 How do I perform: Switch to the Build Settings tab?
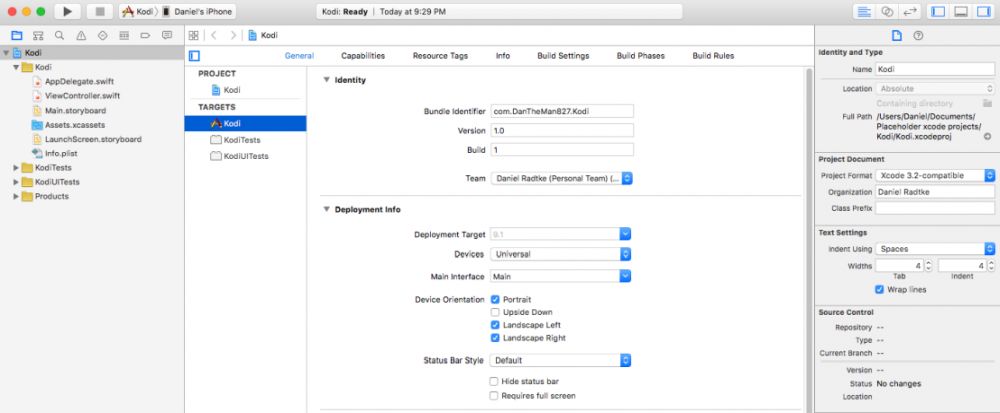click(563, 56)
